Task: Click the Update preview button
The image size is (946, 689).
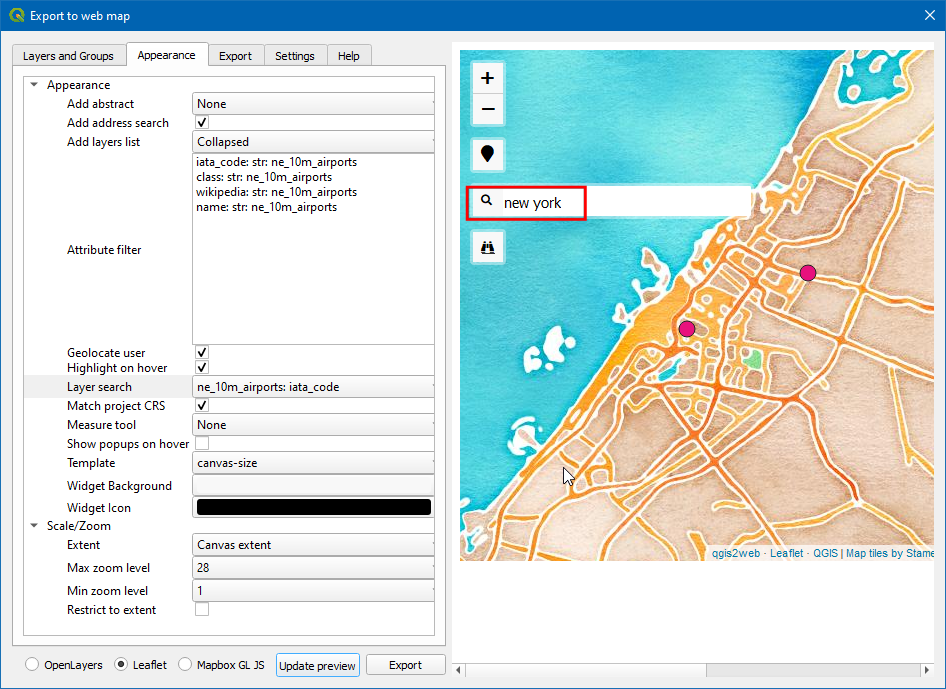Action: pos(317,666)
